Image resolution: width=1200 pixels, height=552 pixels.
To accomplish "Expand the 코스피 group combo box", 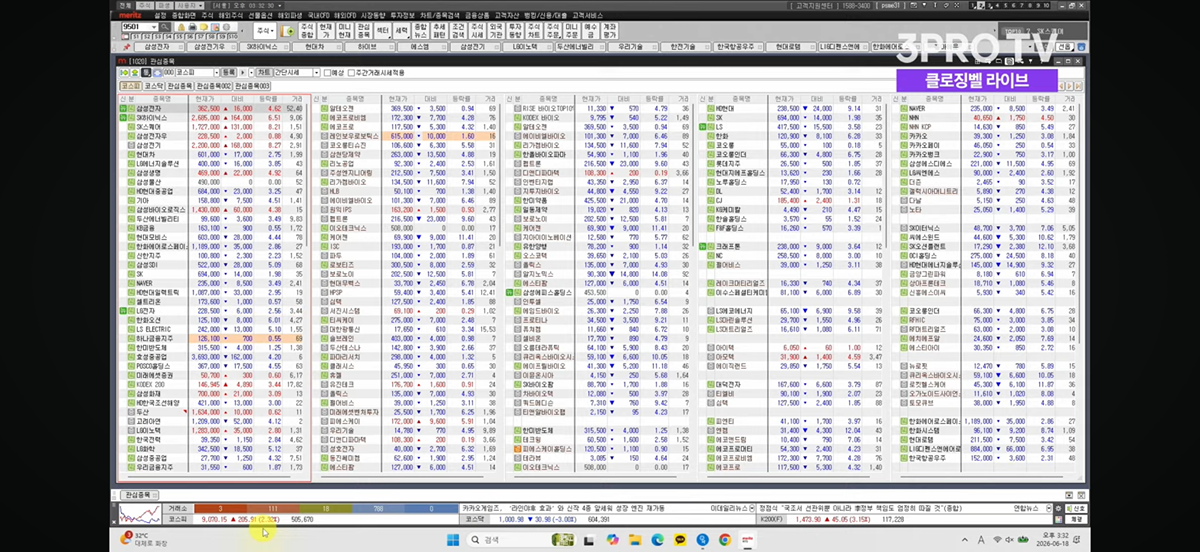I will [216, 72].
